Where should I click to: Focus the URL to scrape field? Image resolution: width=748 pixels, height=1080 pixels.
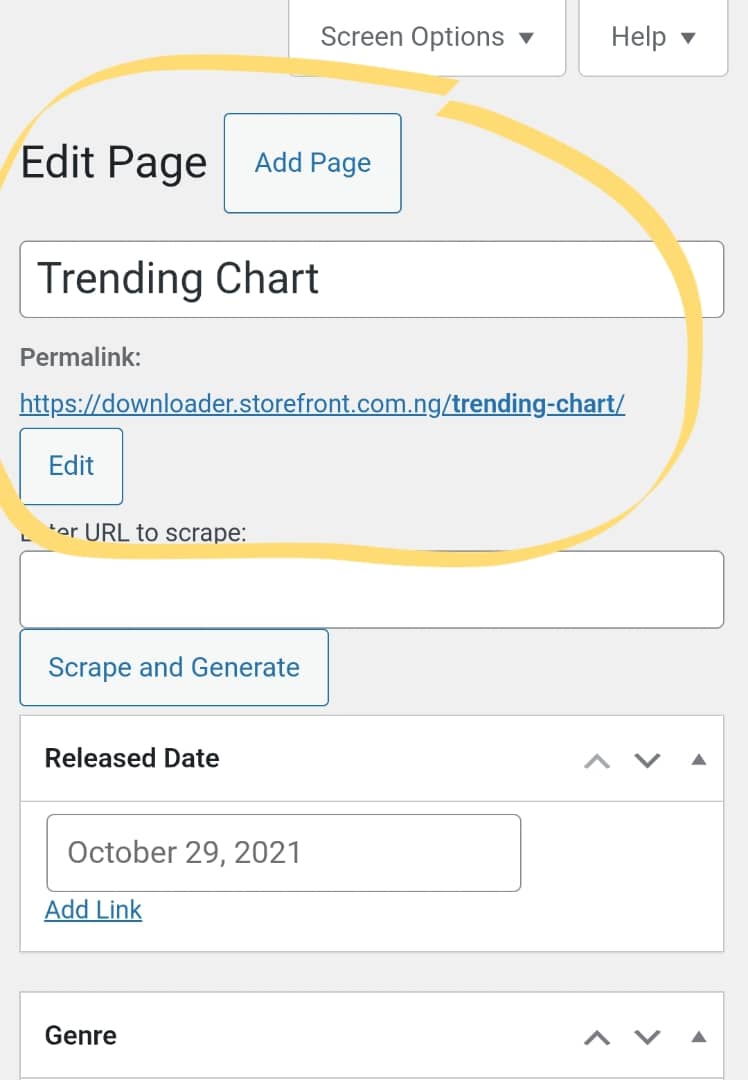click(371, 589)
